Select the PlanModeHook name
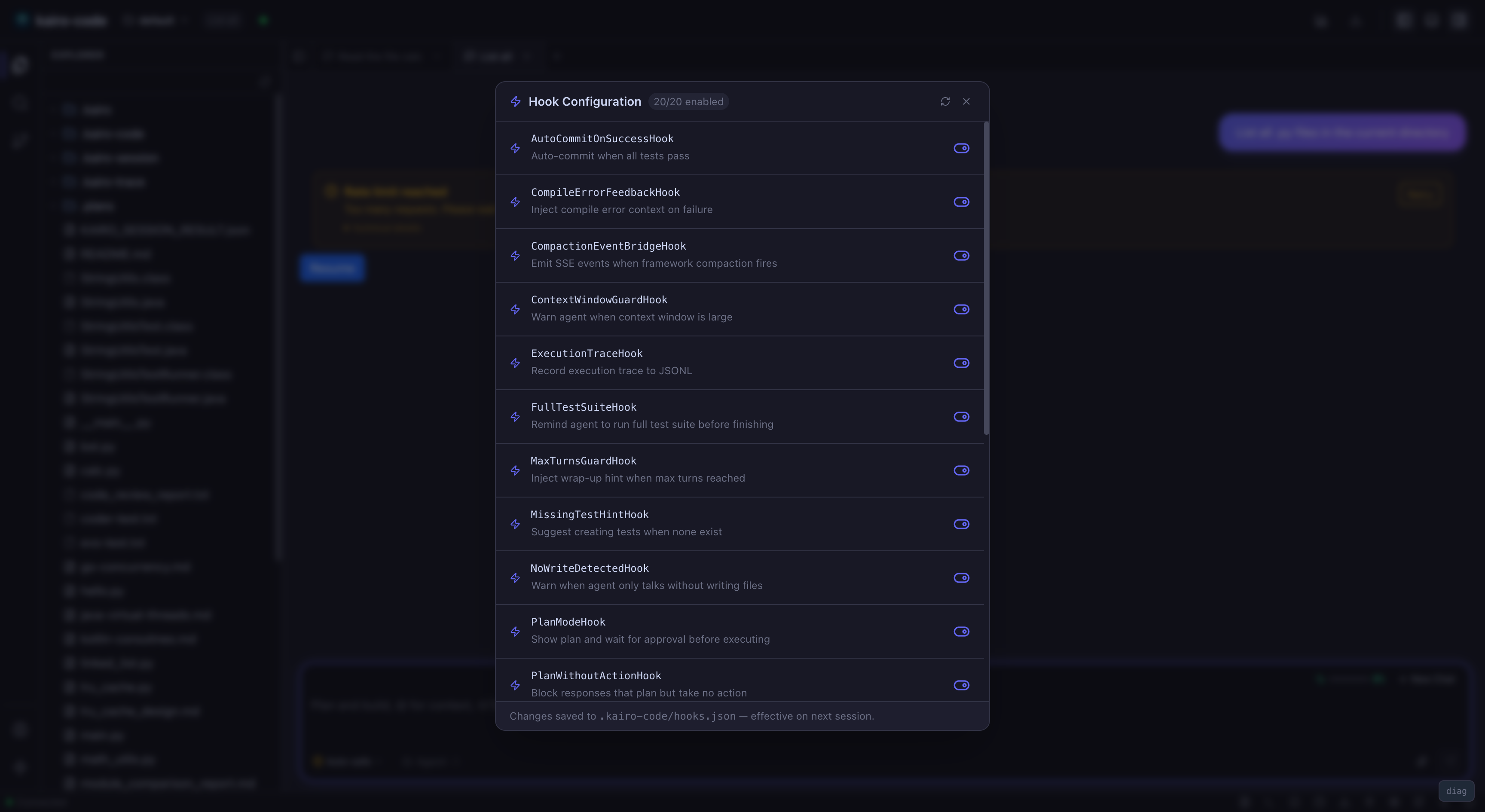Image resolution: width=1485 pixels, height=812 pixels. click(568, 622)
